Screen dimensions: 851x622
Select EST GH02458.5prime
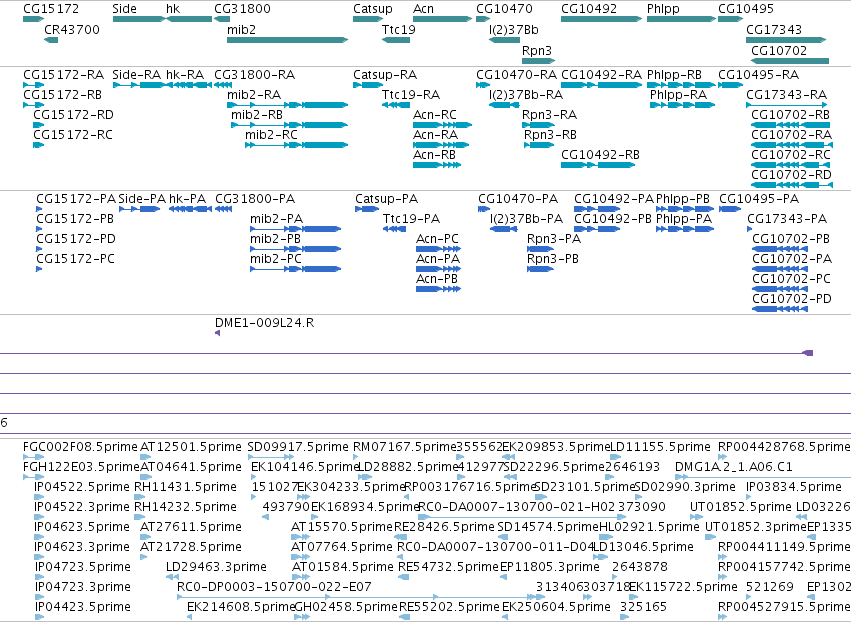point(346,607)
